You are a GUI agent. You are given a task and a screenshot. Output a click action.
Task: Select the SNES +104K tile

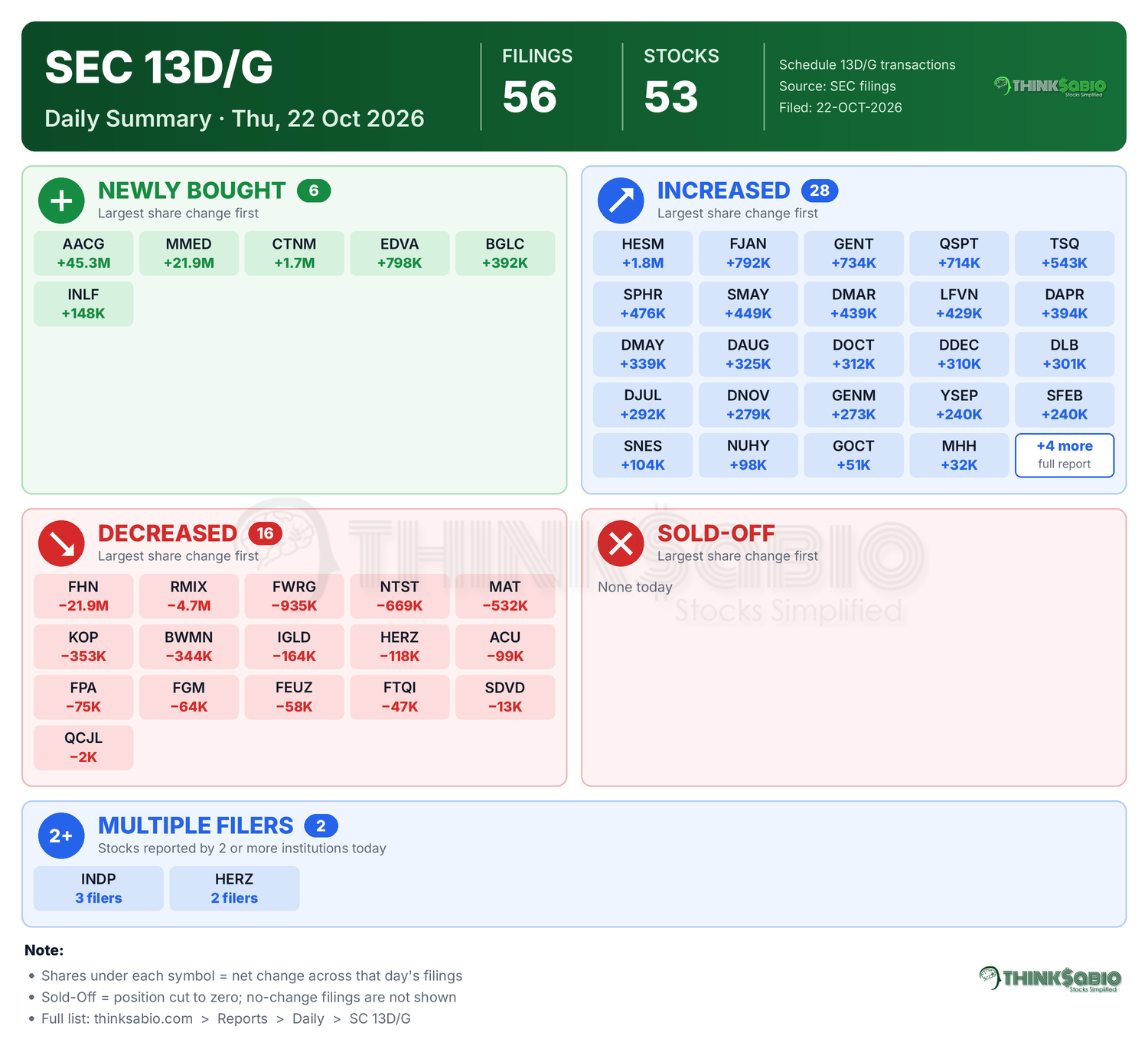coord(643,455)
